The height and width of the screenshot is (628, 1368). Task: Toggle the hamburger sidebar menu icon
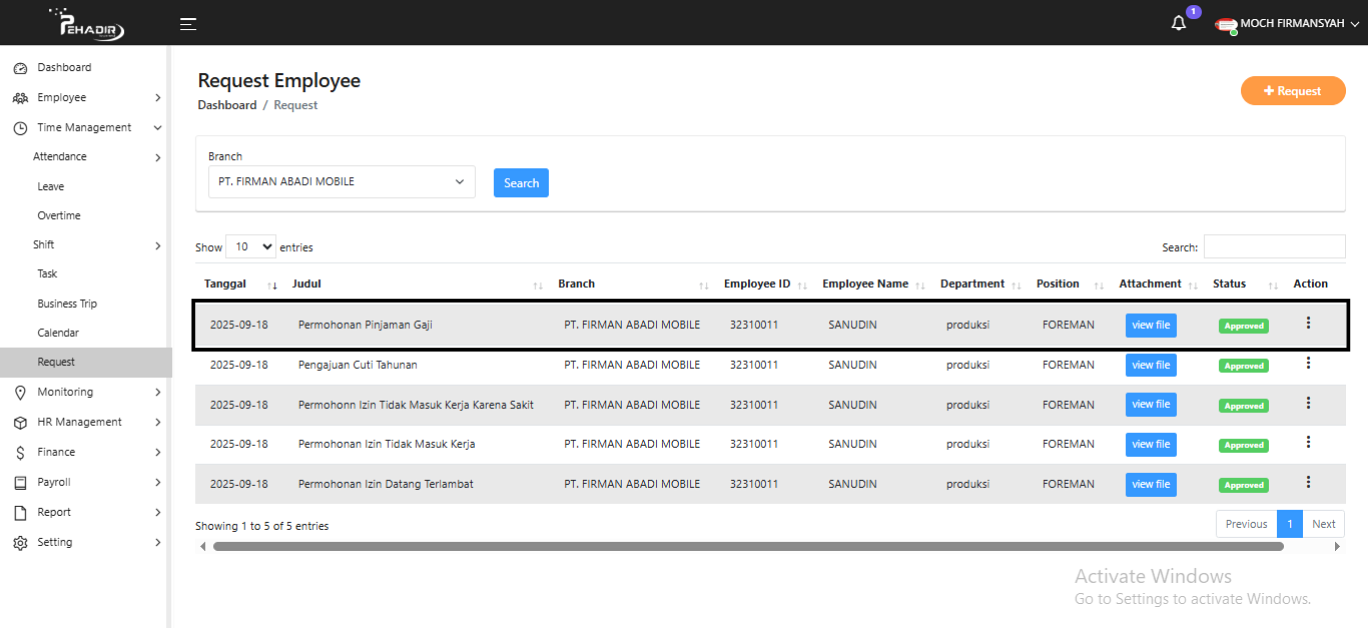coord(188,24)
